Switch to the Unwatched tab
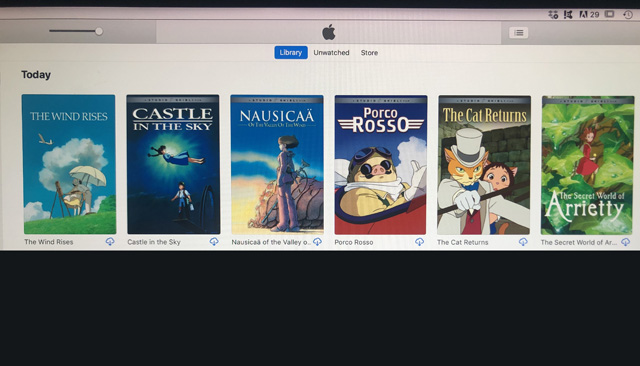This screenshot has height=366, width=640. click(331, 53)
